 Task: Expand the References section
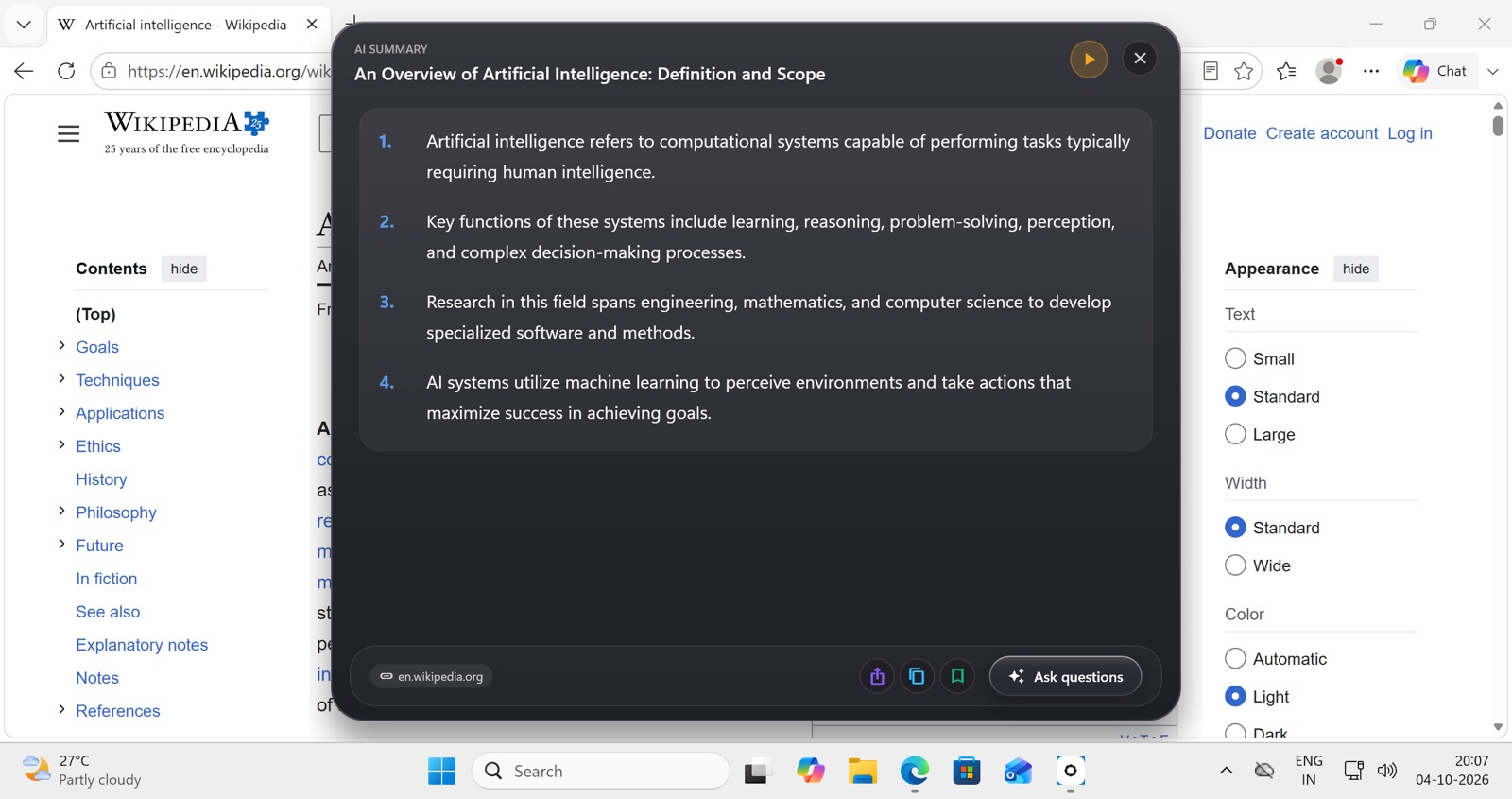coord(61,710)
